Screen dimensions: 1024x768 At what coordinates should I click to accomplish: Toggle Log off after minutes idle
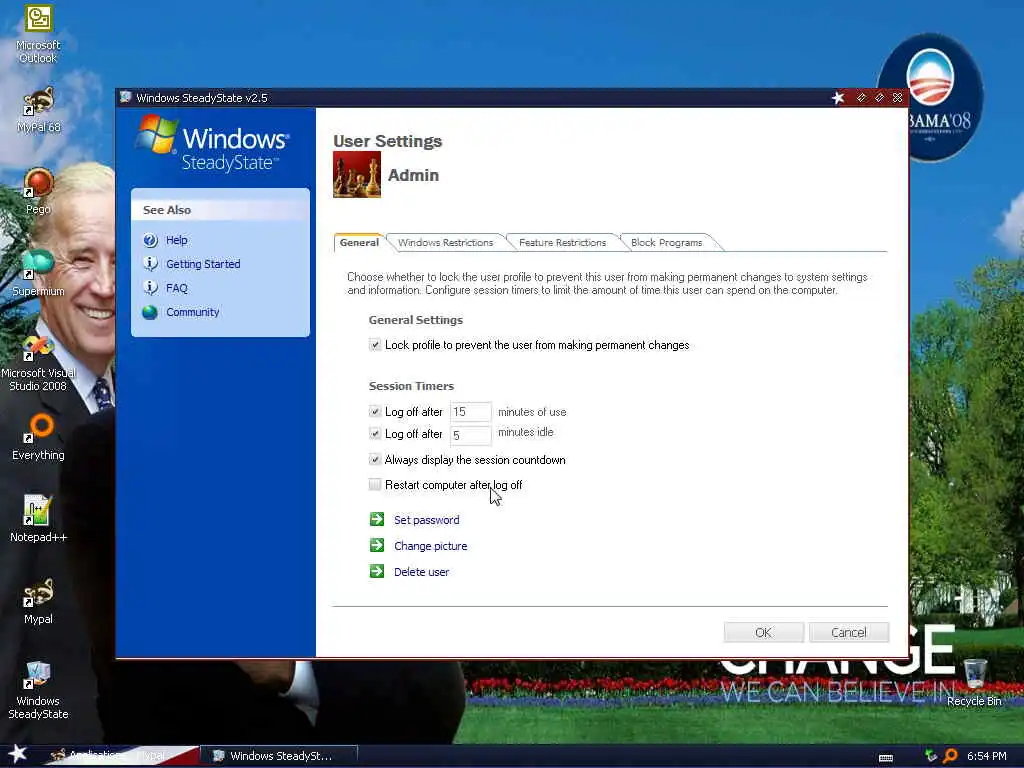pos(374,434)
